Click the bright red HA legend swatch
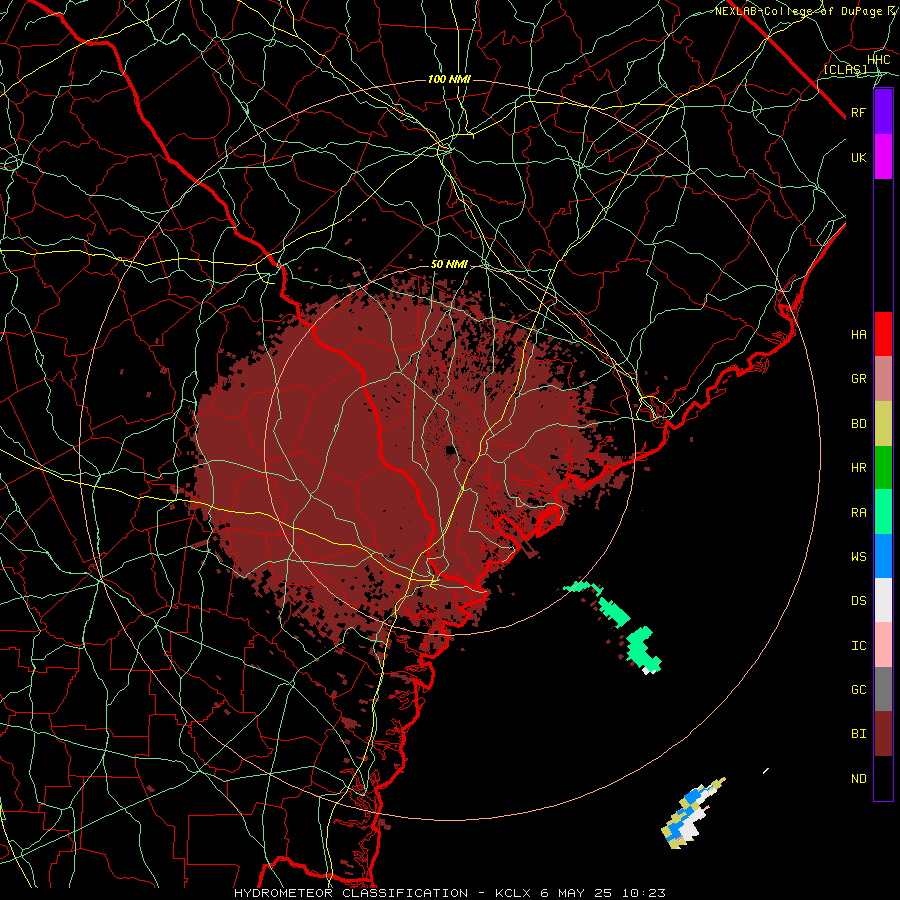Image resolution: width=900 pixels, height=900 pixels. [x=883, y=334]
